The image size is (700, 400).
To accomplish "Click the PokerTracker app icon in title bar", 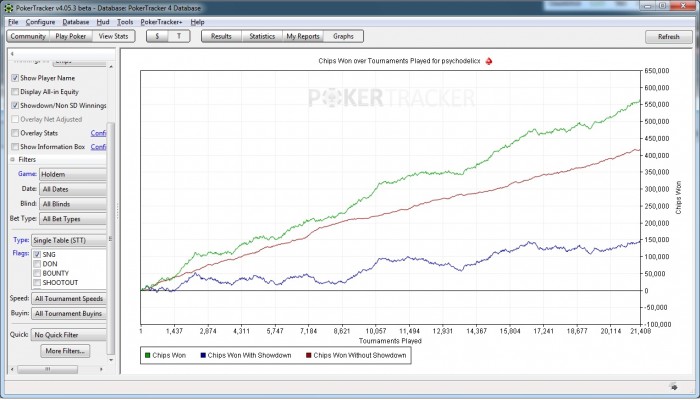I will tap(8, 8).
